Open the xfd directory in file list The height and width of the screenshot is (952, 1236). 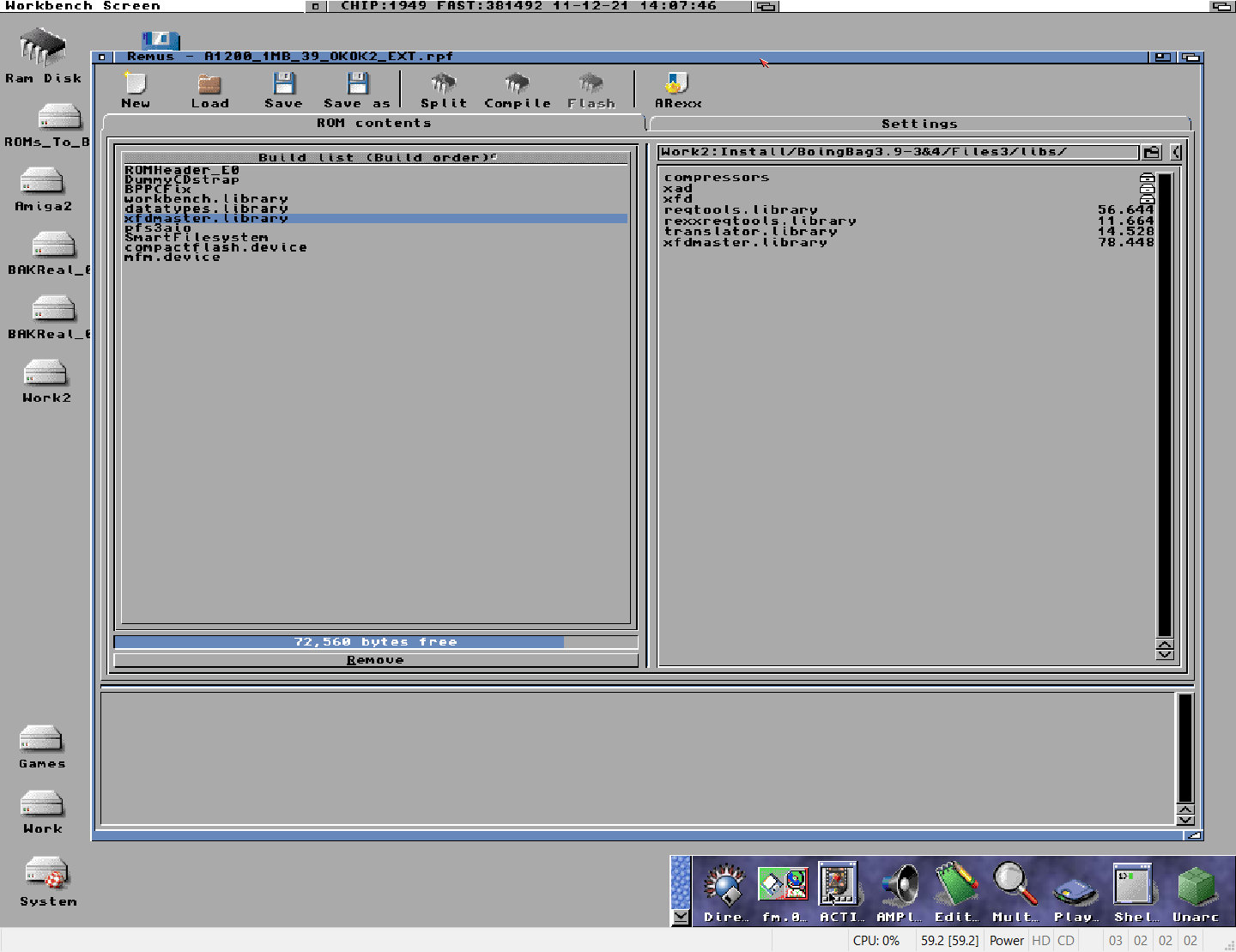click(908, 199)
